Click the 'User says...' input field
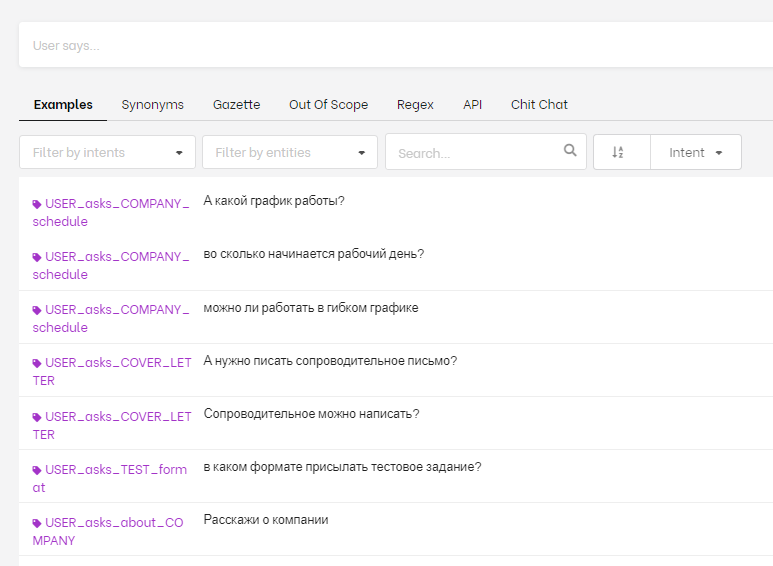 [x=390, y=46]
